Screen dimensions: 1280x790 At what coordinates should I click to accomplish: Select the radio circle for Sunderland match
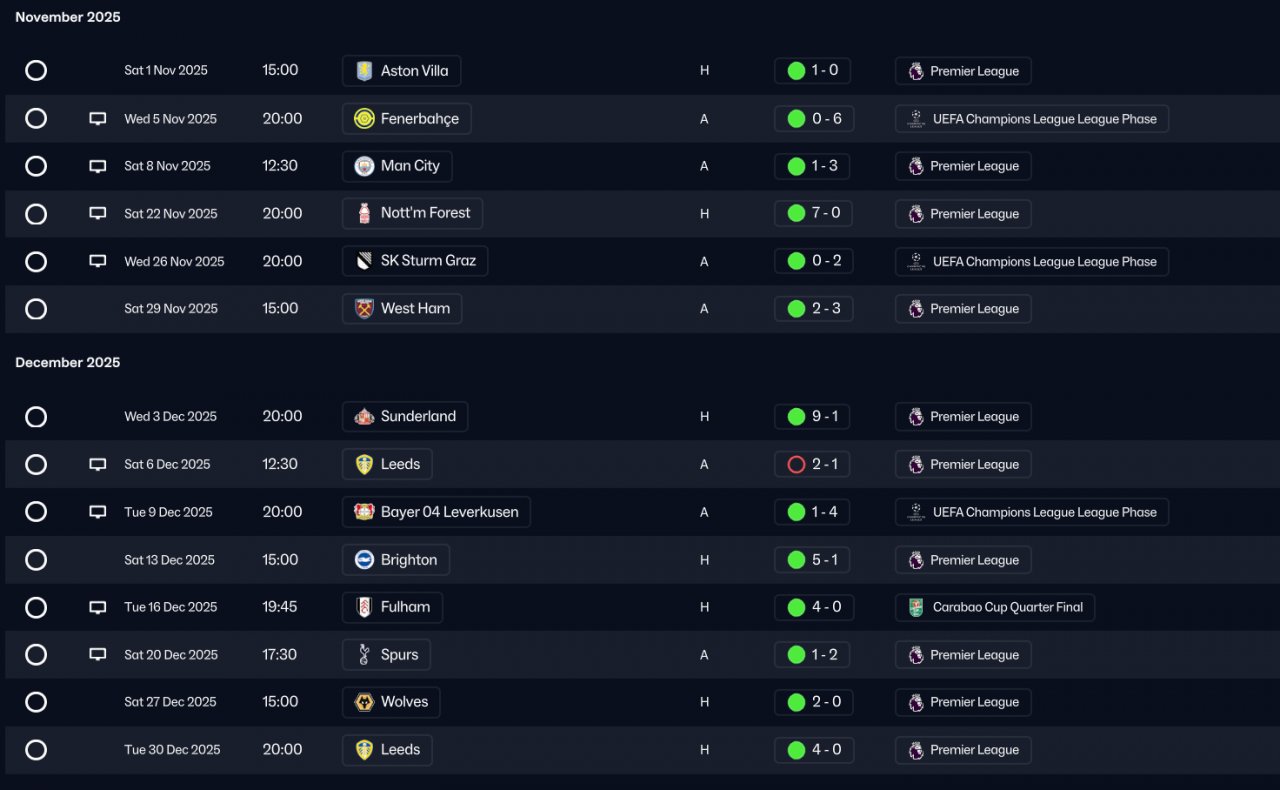(x=36, y=417)
